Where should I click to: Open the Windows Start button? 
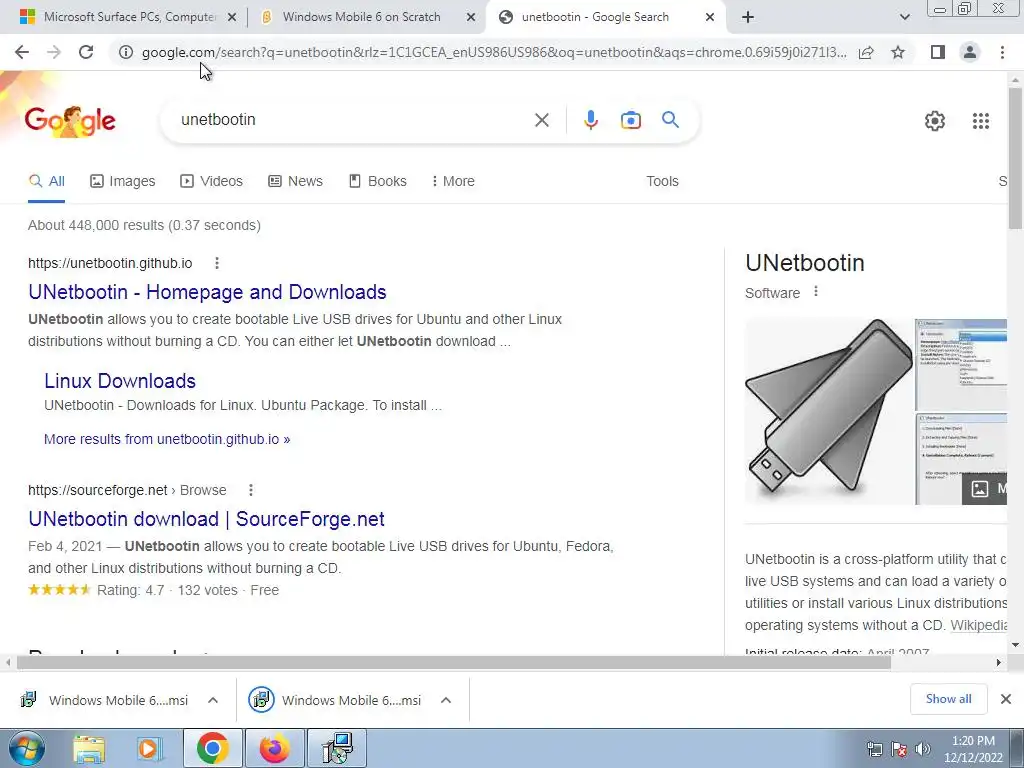(x=26, y=748)
